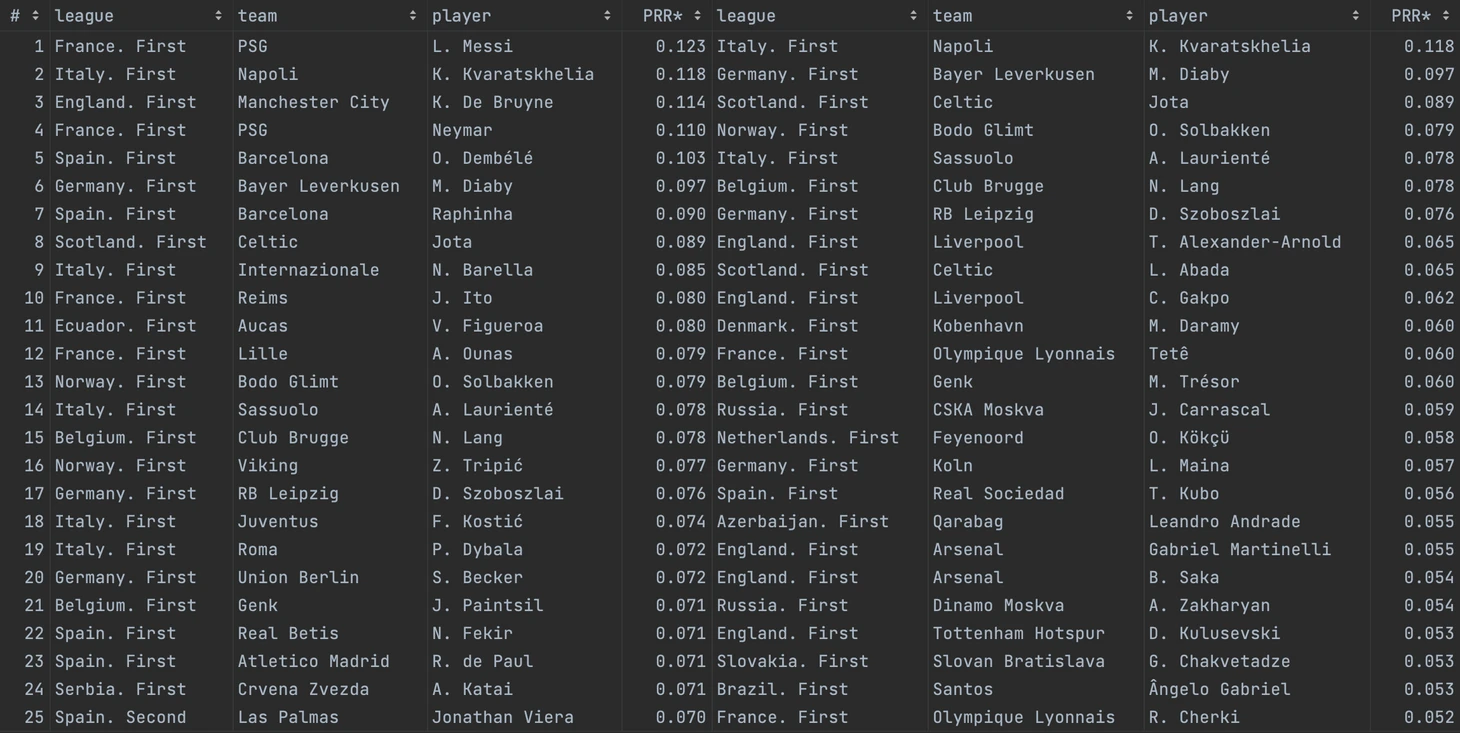Click sort arrows of the second team column

[x=1129, y=16]
